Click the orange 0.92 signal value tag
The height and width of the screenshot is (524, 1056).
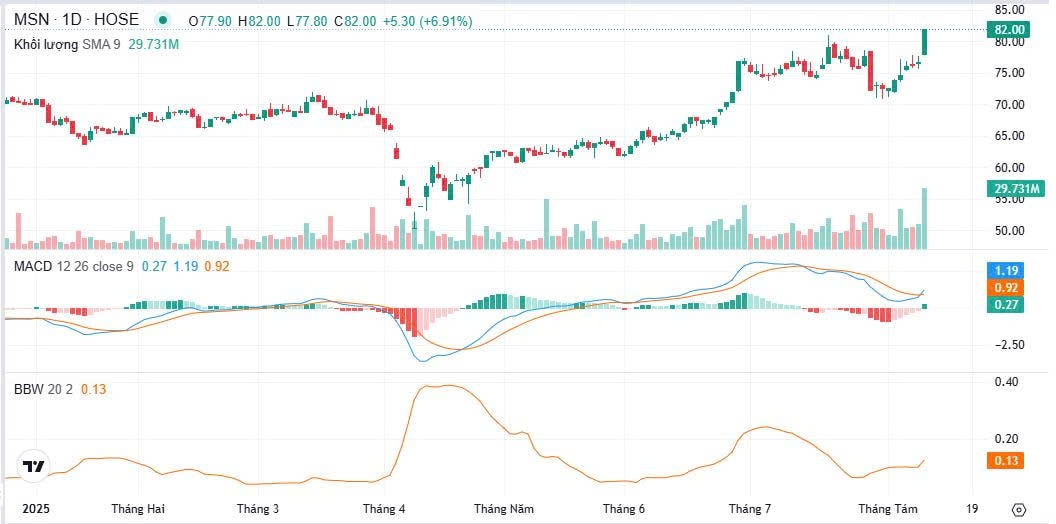tap(1005, 288)
